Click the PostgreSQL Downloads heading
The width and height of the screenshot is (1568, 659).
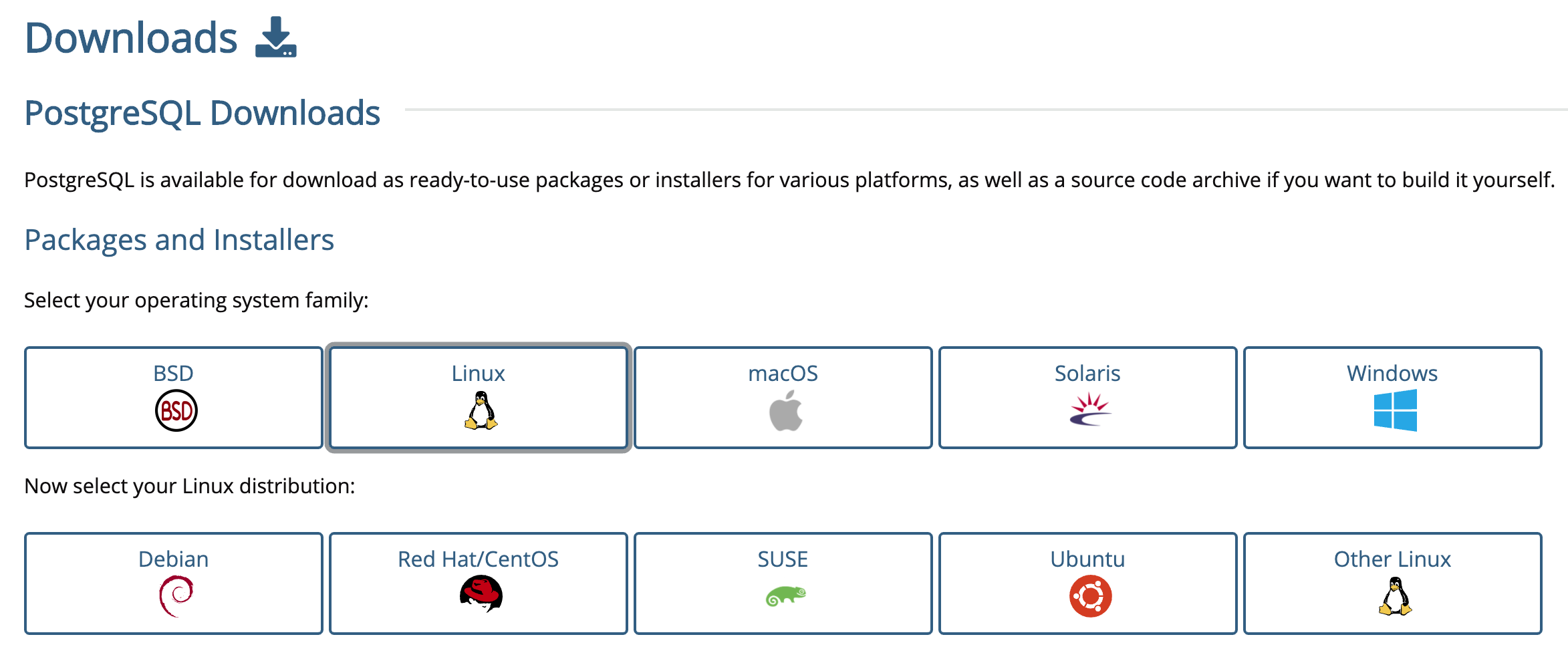pos(202,113)
